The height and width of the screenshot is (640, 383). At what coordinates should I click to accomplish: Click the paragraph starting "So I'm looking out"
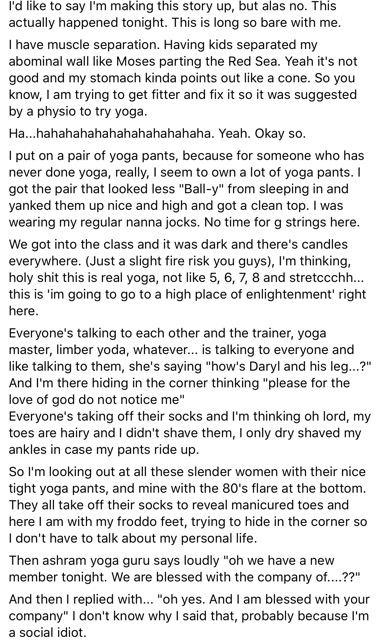[188, 505]
